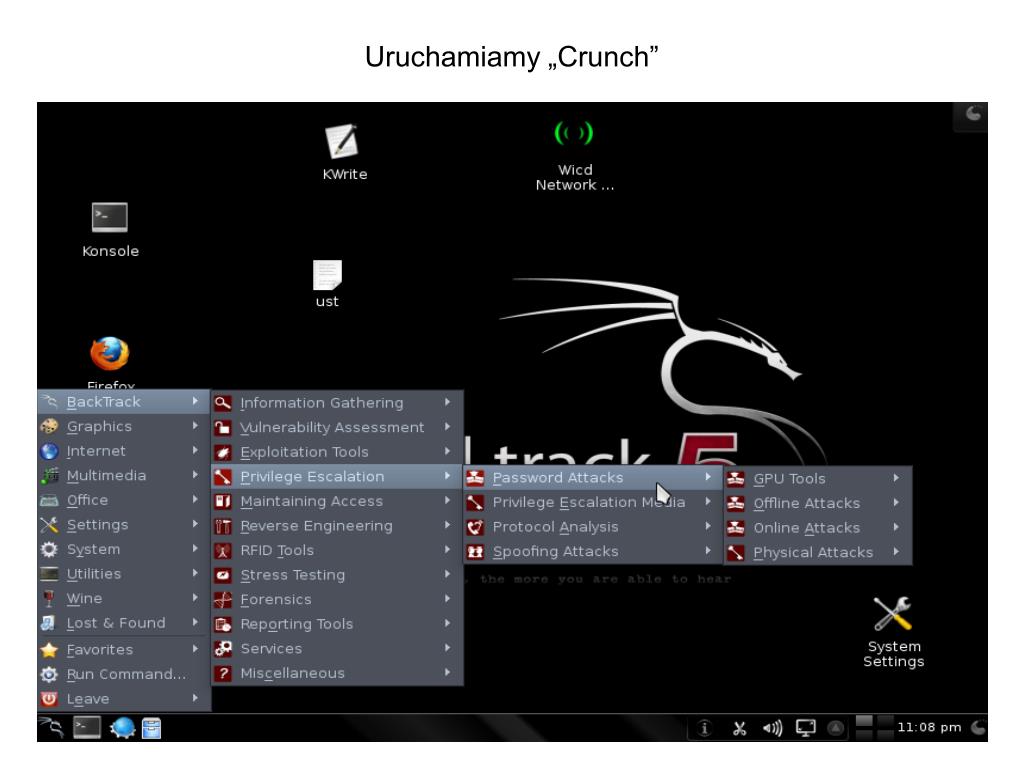
Task: Open the Graphics menu category
Action: (x=123, y=426)
